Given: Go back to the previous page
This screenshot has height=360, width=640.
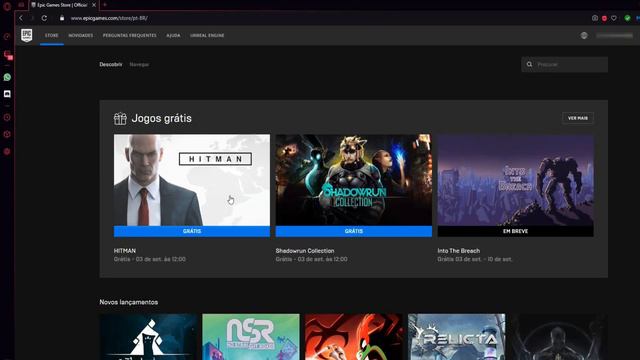Looking at the screenshot, I should coord(21,18).
